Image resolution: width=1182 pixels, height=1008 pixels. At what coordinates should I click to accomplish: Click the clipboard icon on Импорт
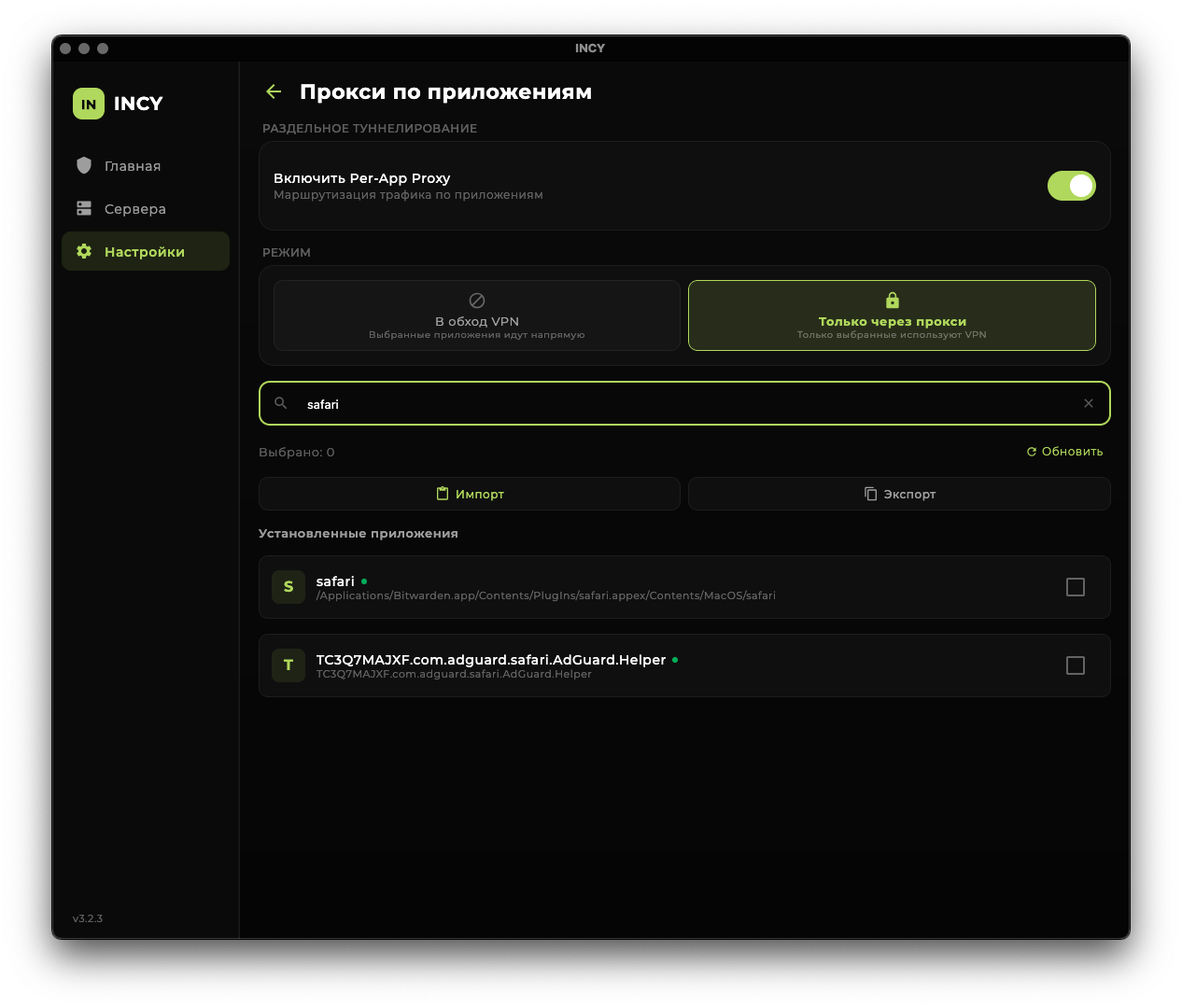point(443,494)
